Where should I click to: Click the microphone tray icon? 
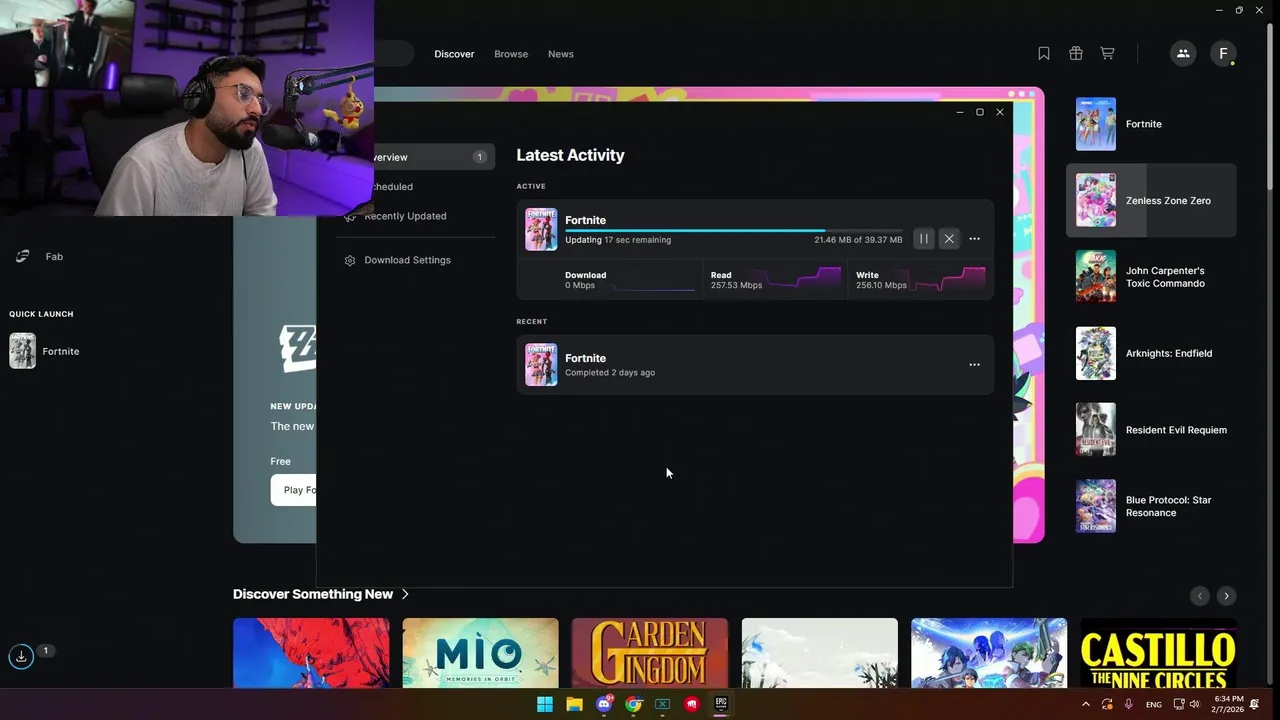tap(1129, 705)
